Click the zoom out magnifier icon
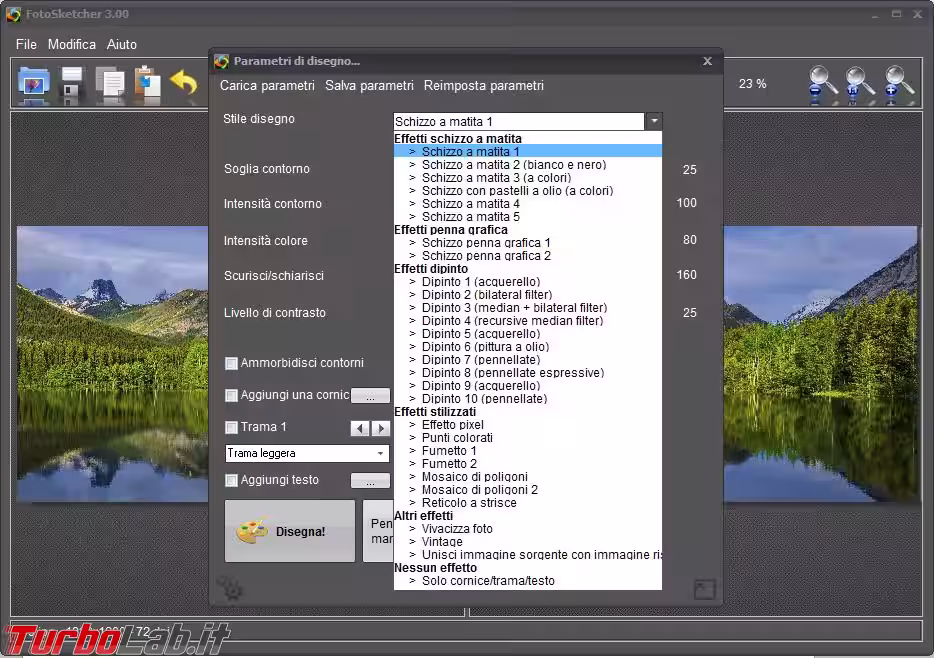The width and height of the screenshot is (934, 658). (x=823, y=85)
